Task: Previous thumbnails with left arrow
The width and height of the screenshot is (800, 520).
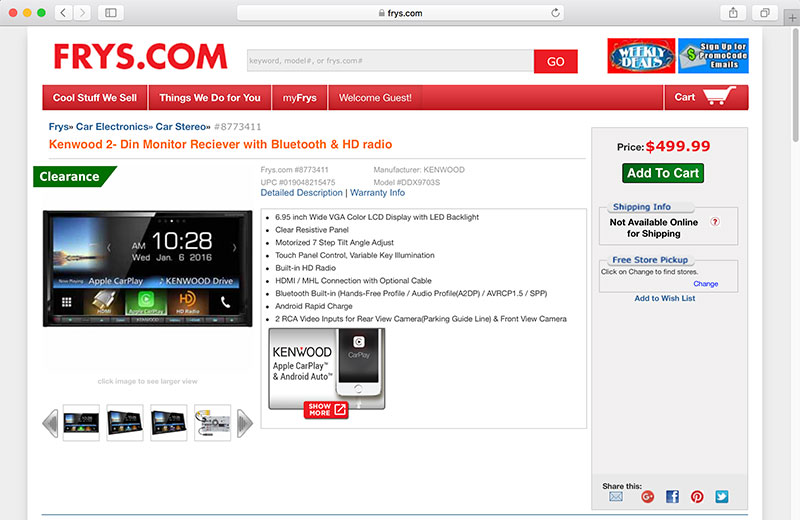Action: tap(50, 423)
